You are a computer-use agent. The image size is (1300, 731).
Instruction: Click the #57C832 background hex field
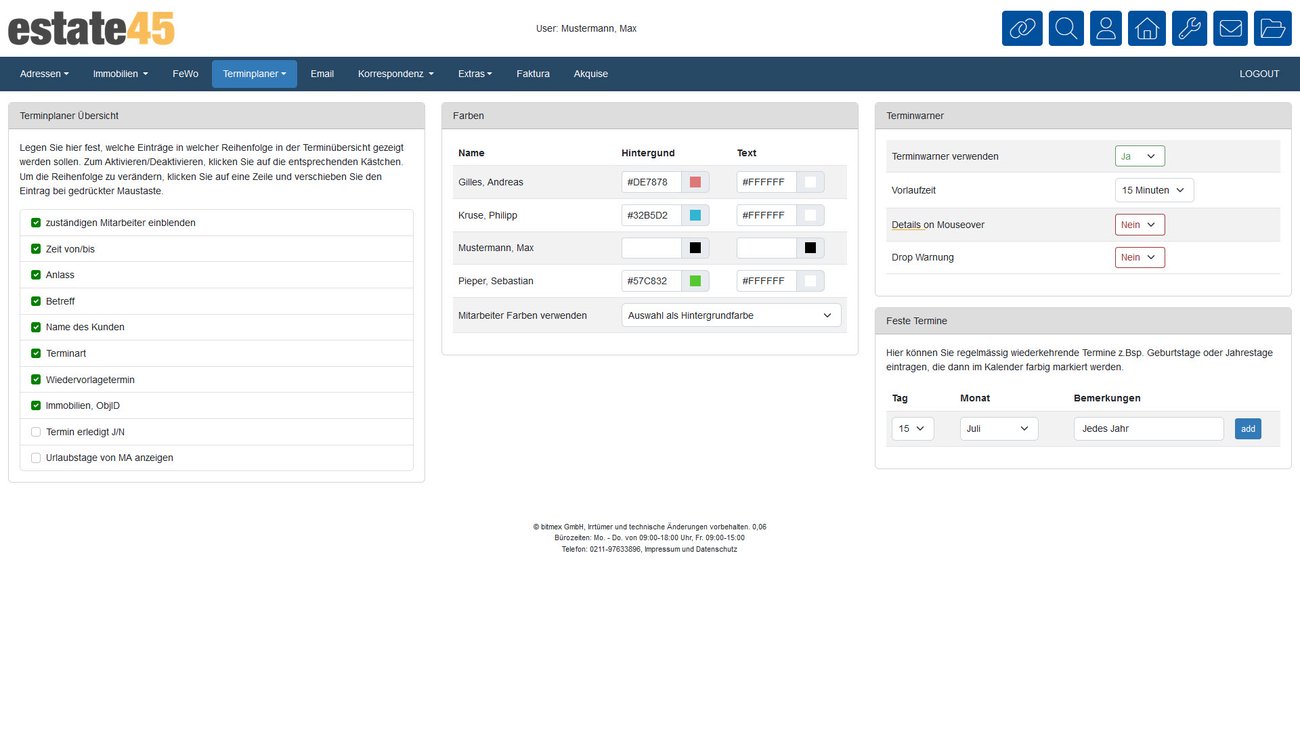[x=652, y=281]
